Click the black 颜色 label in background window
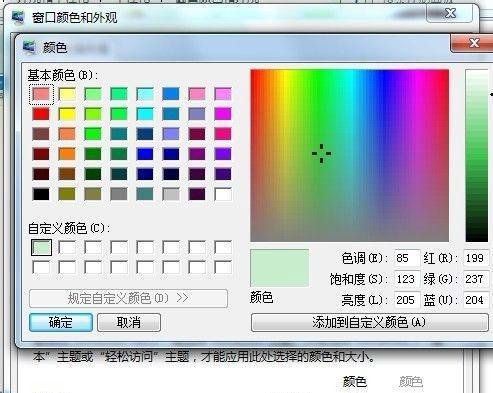This screenshot has height=393, width=493. [355, 382]
